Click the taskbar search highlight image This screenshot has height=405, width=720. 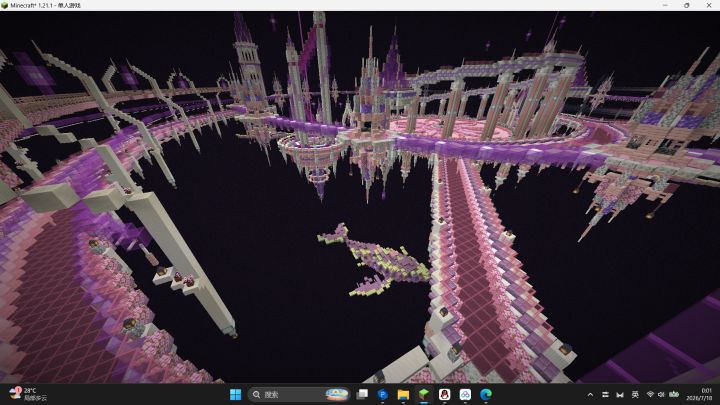(337, 394)
